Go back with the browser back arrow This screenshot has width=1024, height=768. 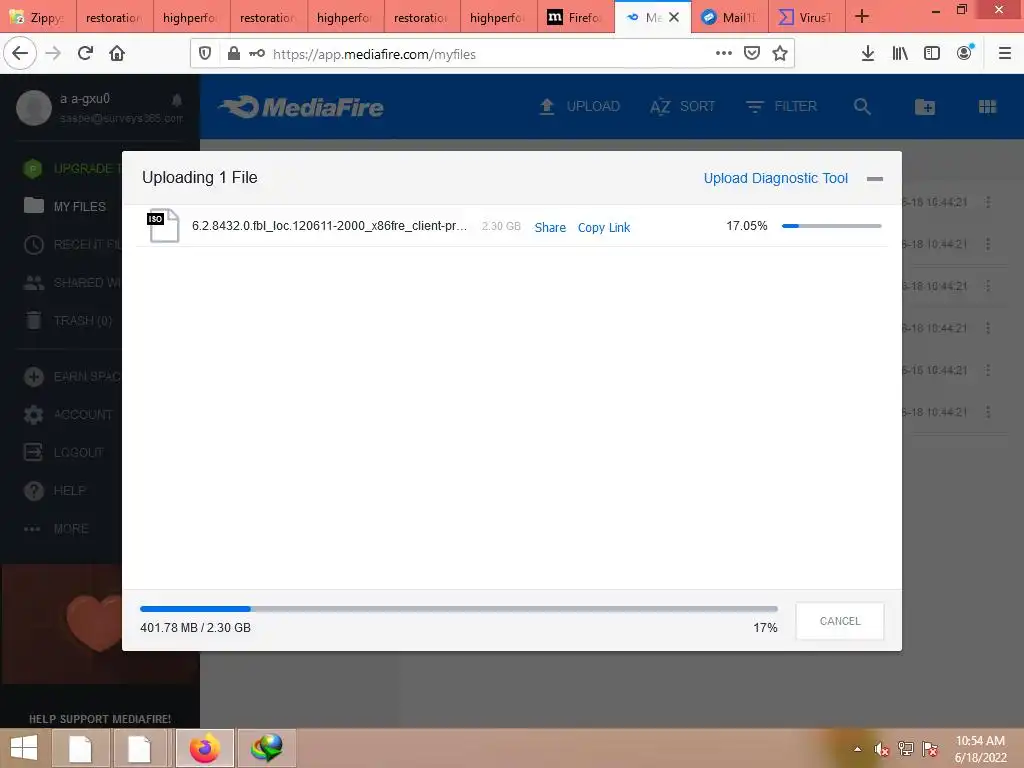[20, 54]
